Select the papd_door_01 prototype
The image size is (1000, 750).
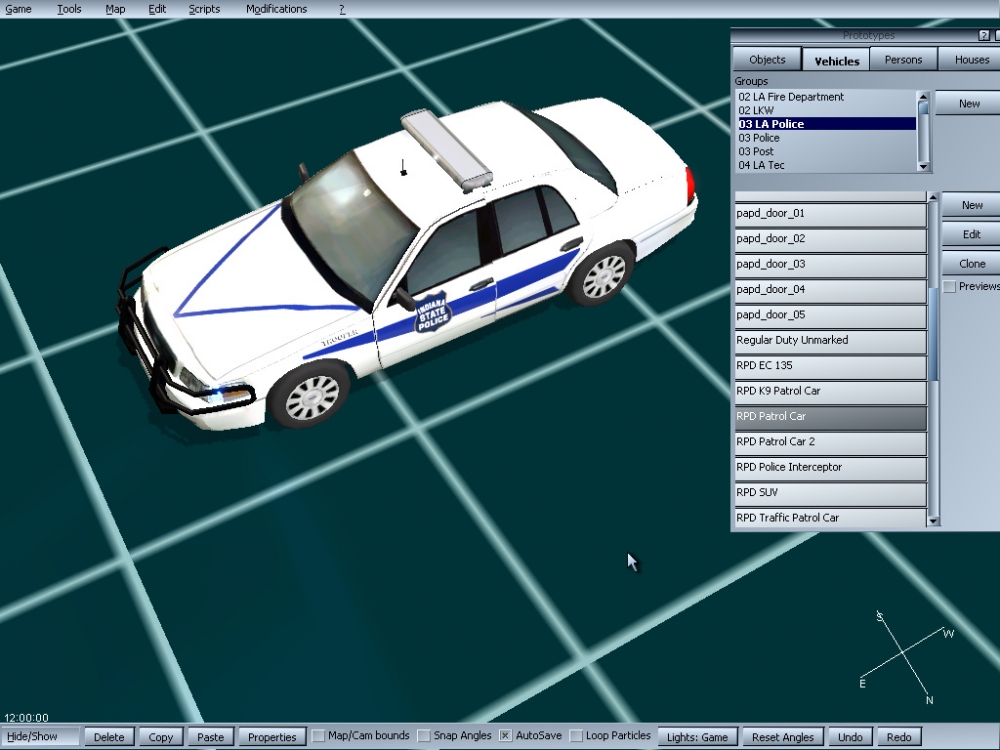coord(830,214)
